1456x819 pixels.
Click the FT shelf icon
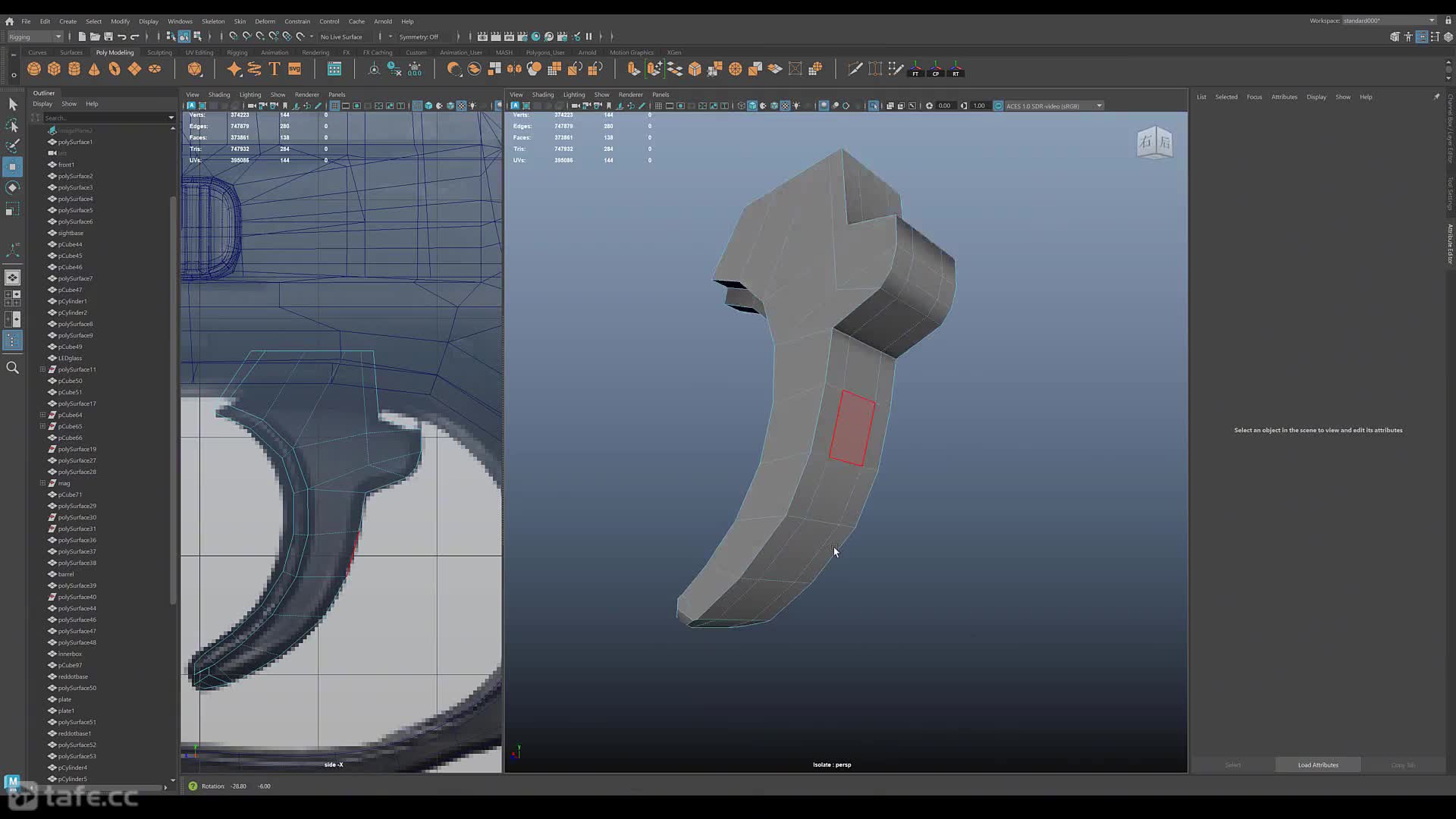tap(915, 69)
